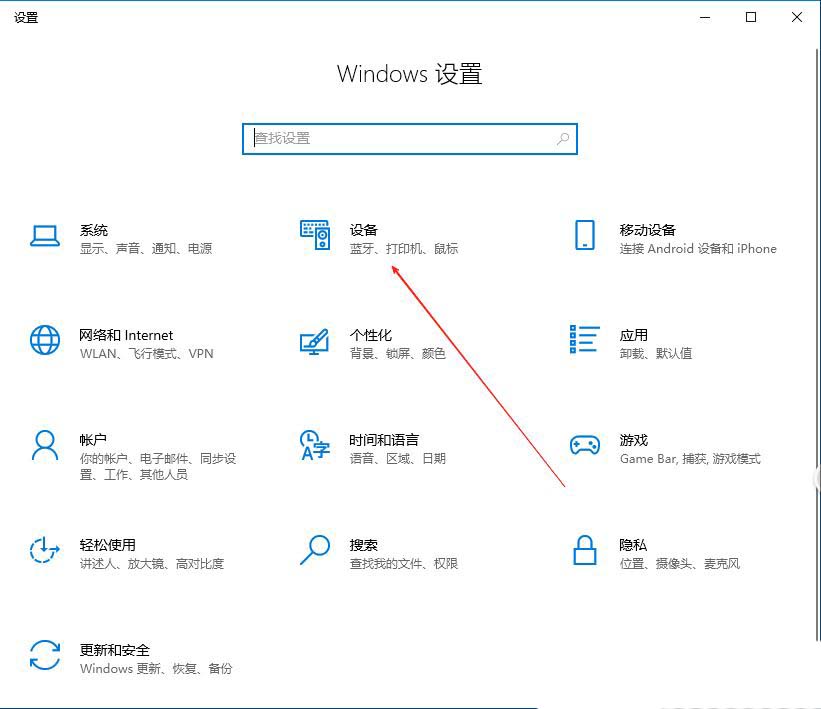Viewport: 821px width, 709px height.
Task: Open the Privacy padlock icon
Action: click(585, 551)
